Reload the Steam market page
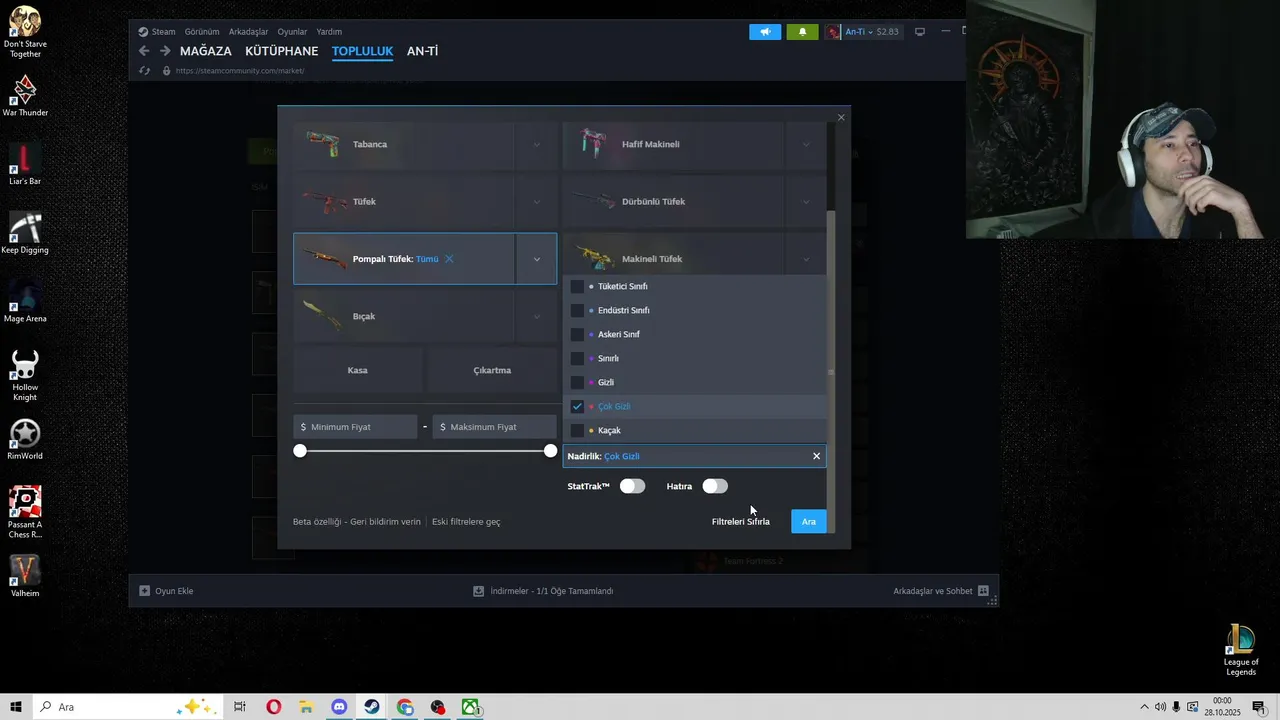Viewport: 1280px width, 720px height. pos(144,71)
